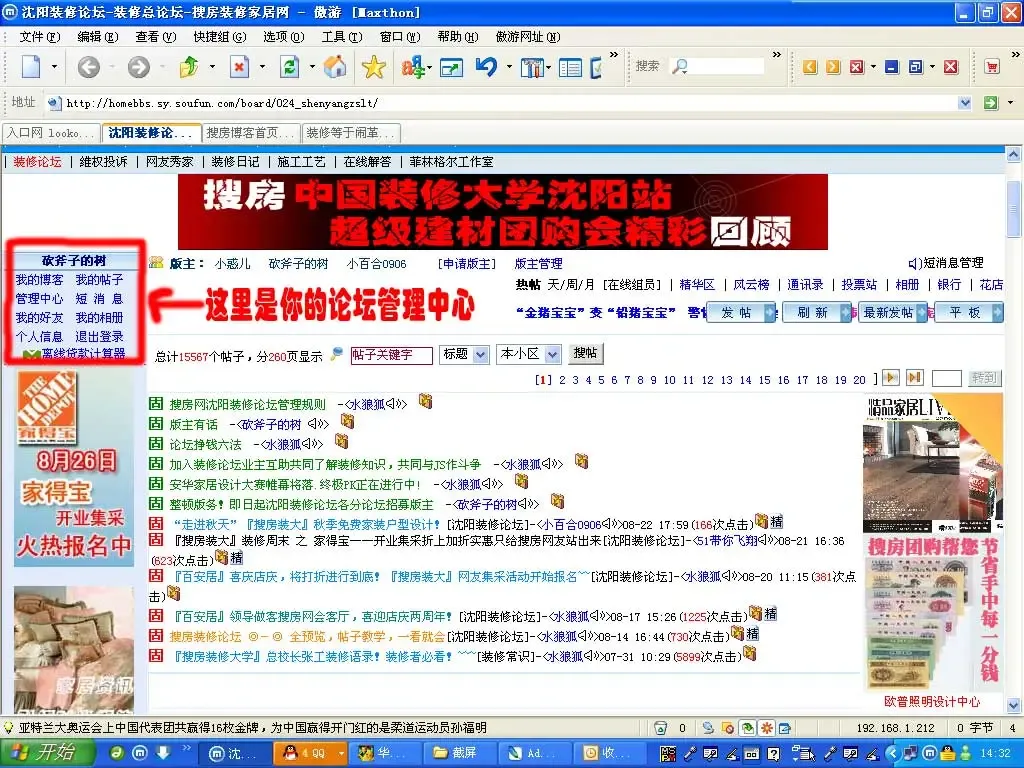The width and height of the screenshot is (1024, 768).
Task: Click scrollbar down arrow at page bottom
Action: point(1014,705)
